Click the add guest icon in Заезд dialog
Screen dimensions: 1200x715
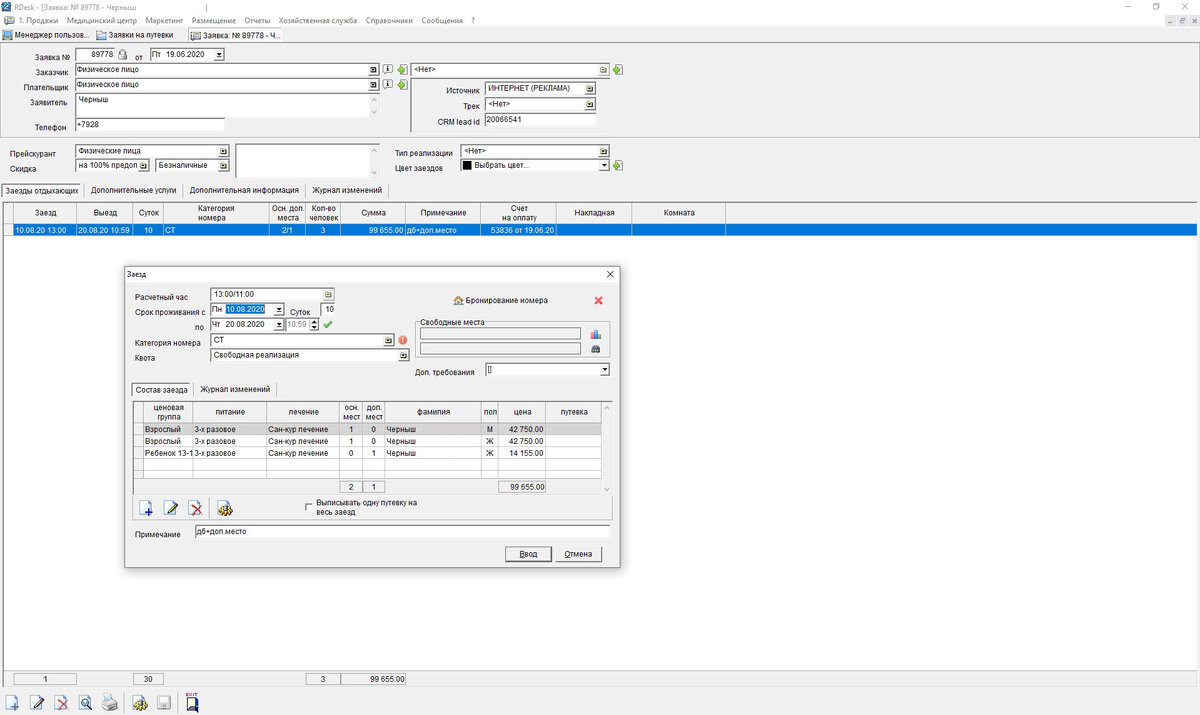[x=145, y=508]
